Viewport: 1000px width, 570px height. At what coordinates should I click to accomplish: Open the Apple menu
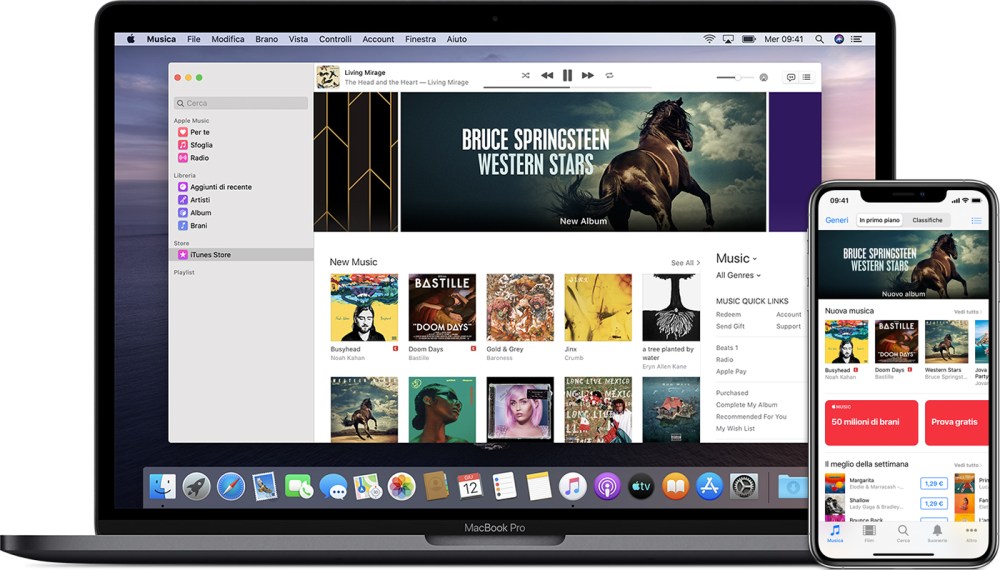click(x=131, y=39)
